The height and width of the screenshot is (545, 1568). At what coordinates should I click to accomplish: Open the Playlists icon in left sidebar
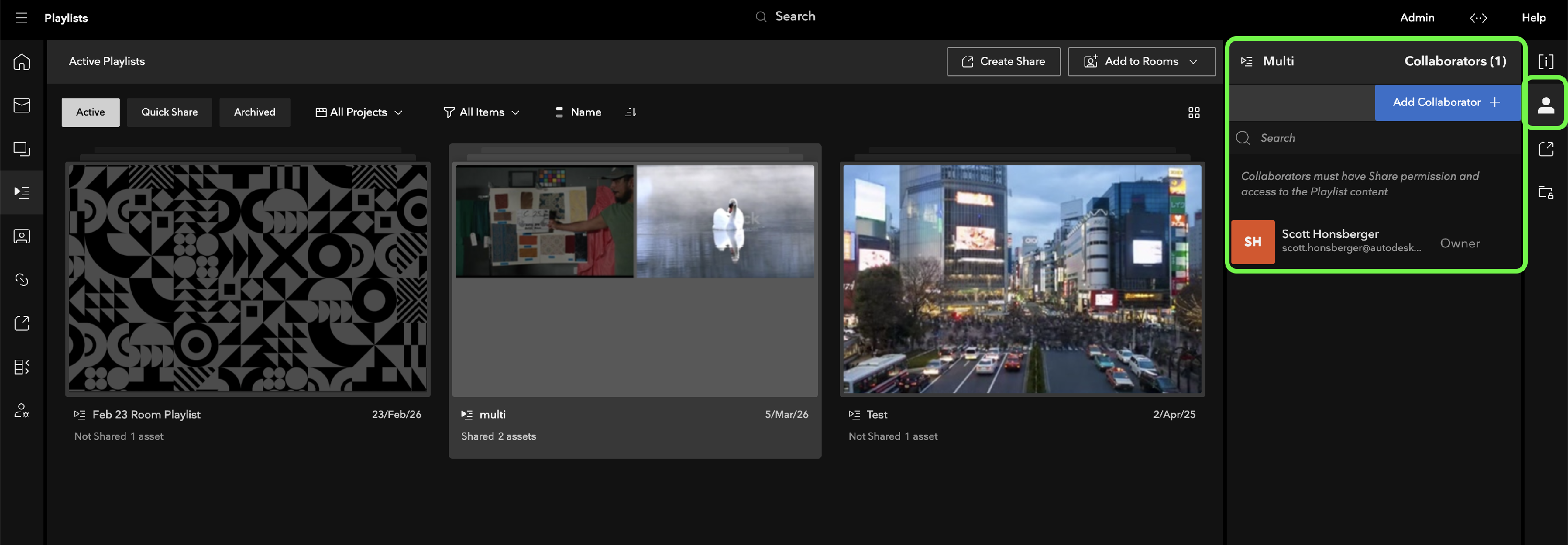tap(21, 192)
